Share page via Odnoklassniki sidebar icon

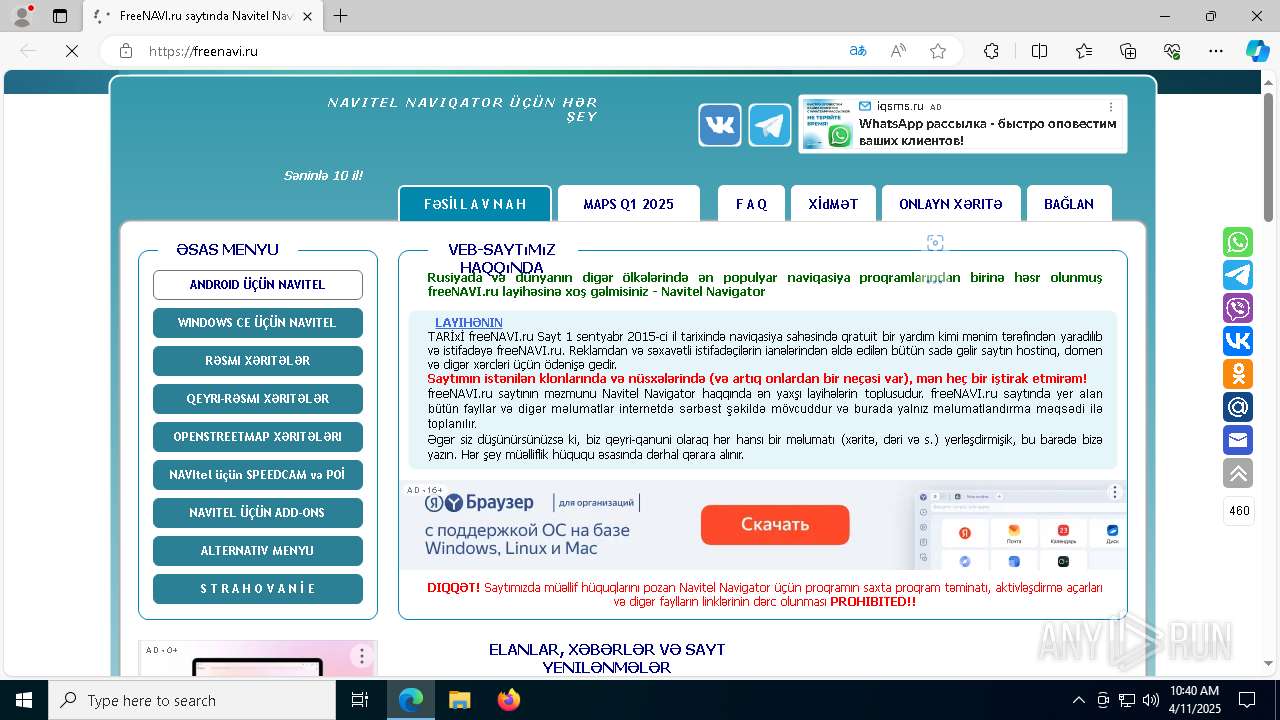coord(1238,374)
